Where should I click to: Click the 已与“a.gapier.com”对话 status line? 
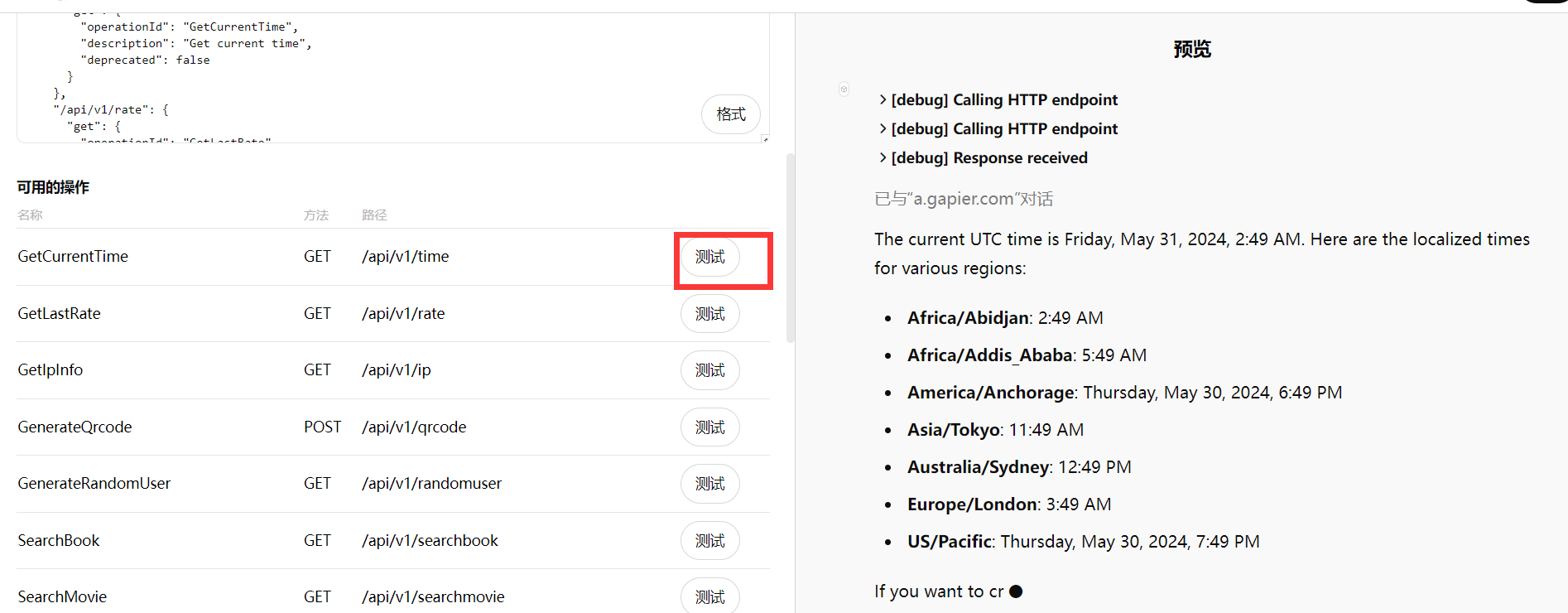pos(964,200)
